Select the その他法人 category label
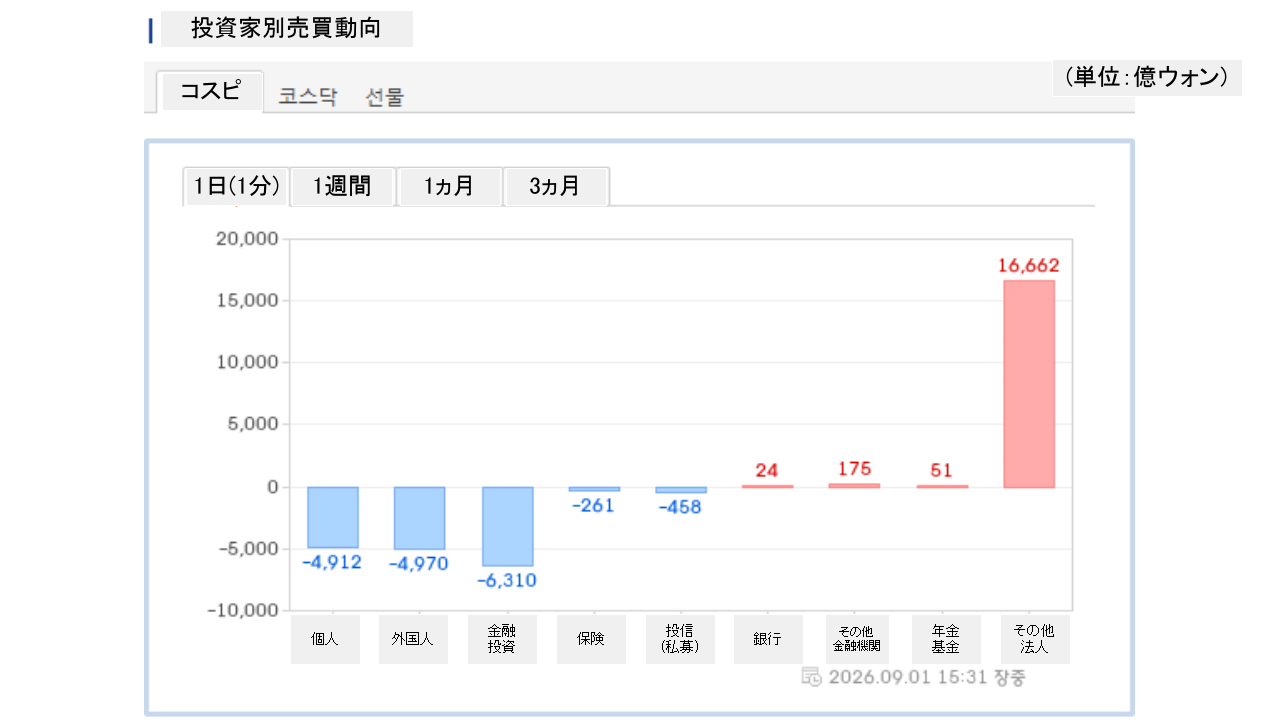 click(1035, 639)
